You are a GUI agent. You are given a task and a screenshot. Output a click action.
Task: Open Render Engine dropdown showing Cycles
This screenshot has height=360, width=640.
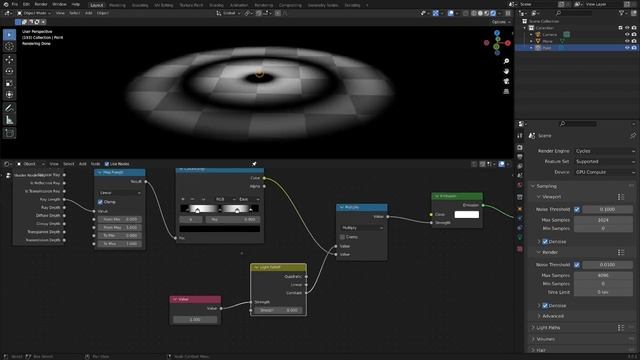point(605,151)
